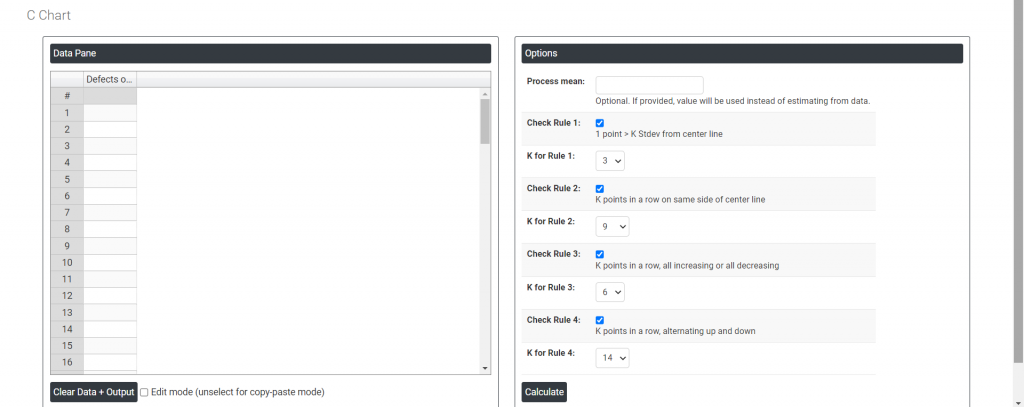Uncheck the Check Rule 1 checkbox
Image resolution: width=1024 pixels, height=407 pixels.
600,123
